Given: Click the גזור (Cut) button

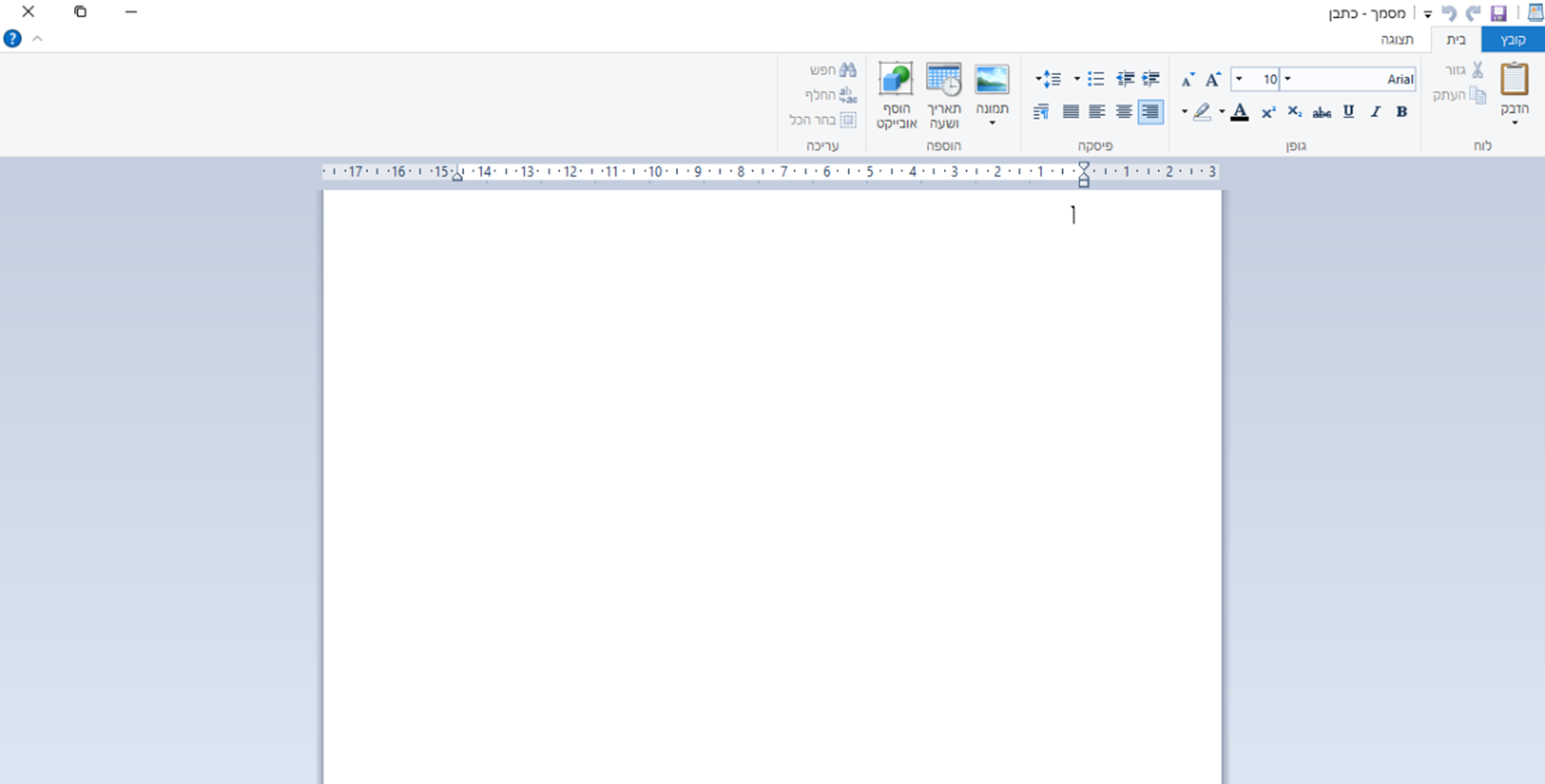Looking at the screenshot, I should click(x=1465, y=70).
